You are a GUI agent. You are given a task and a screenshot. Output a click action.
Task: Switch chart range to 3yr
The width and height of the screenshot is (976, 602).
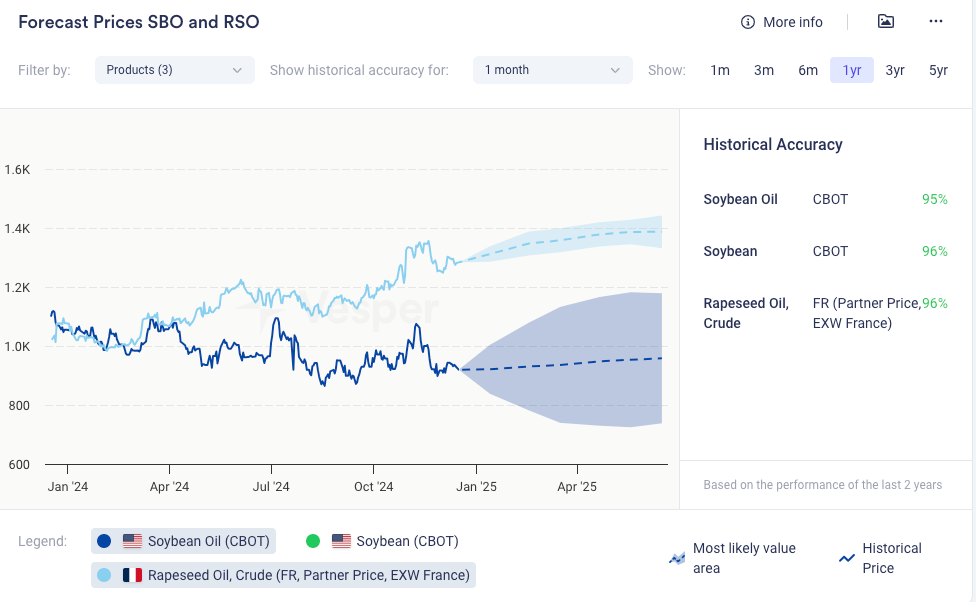895,70
